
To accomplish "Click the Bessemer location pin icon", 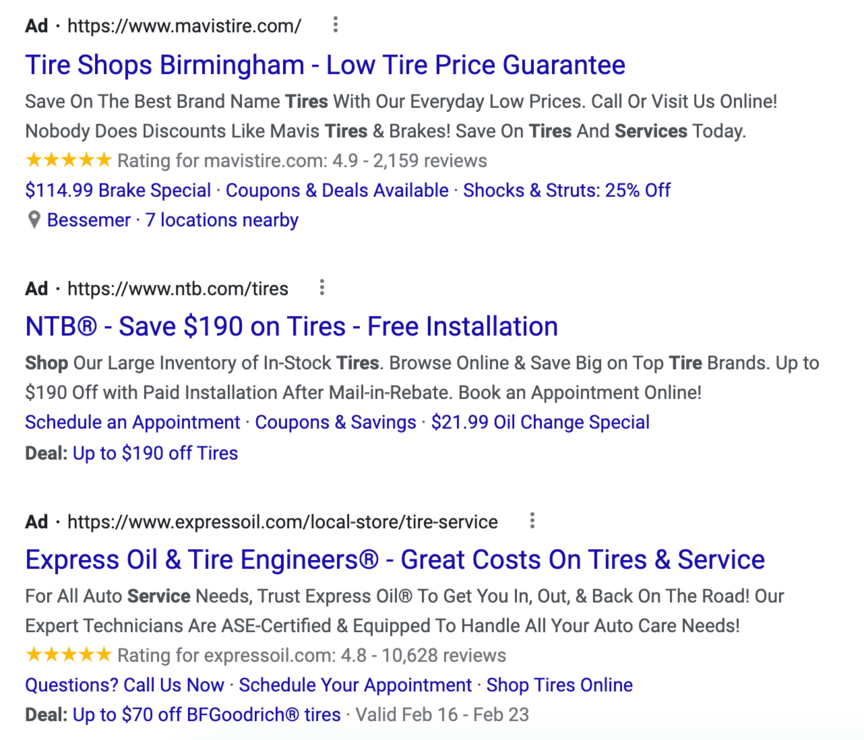I will 34,220.
